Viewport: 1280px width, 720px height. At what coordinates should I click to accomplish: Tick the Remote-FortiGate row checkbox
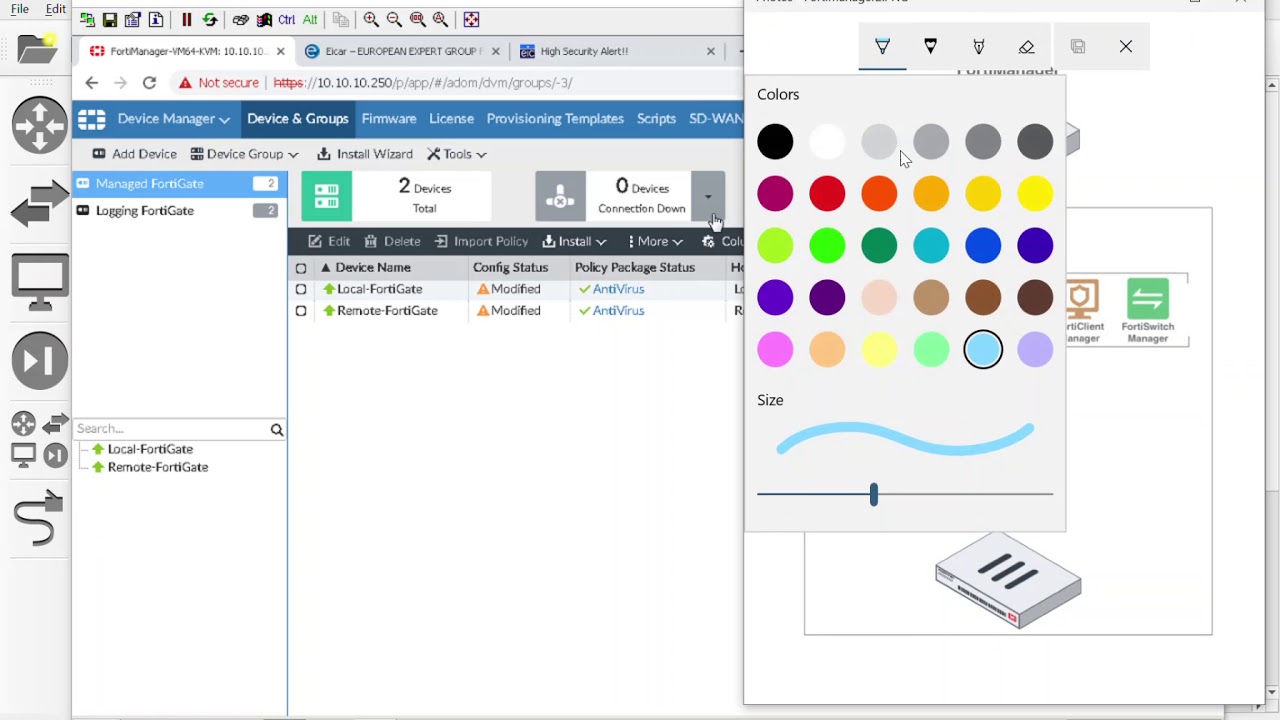pyautogui.click(x=301, y=311)
